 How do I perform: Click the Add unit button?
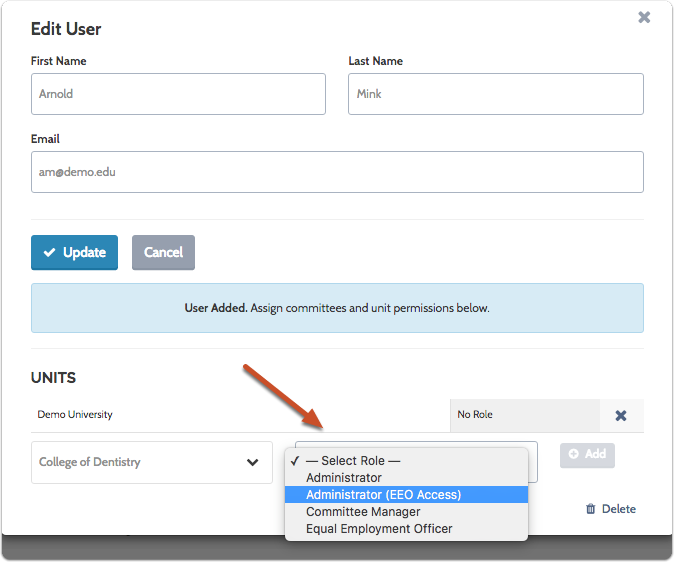point(587,455)
